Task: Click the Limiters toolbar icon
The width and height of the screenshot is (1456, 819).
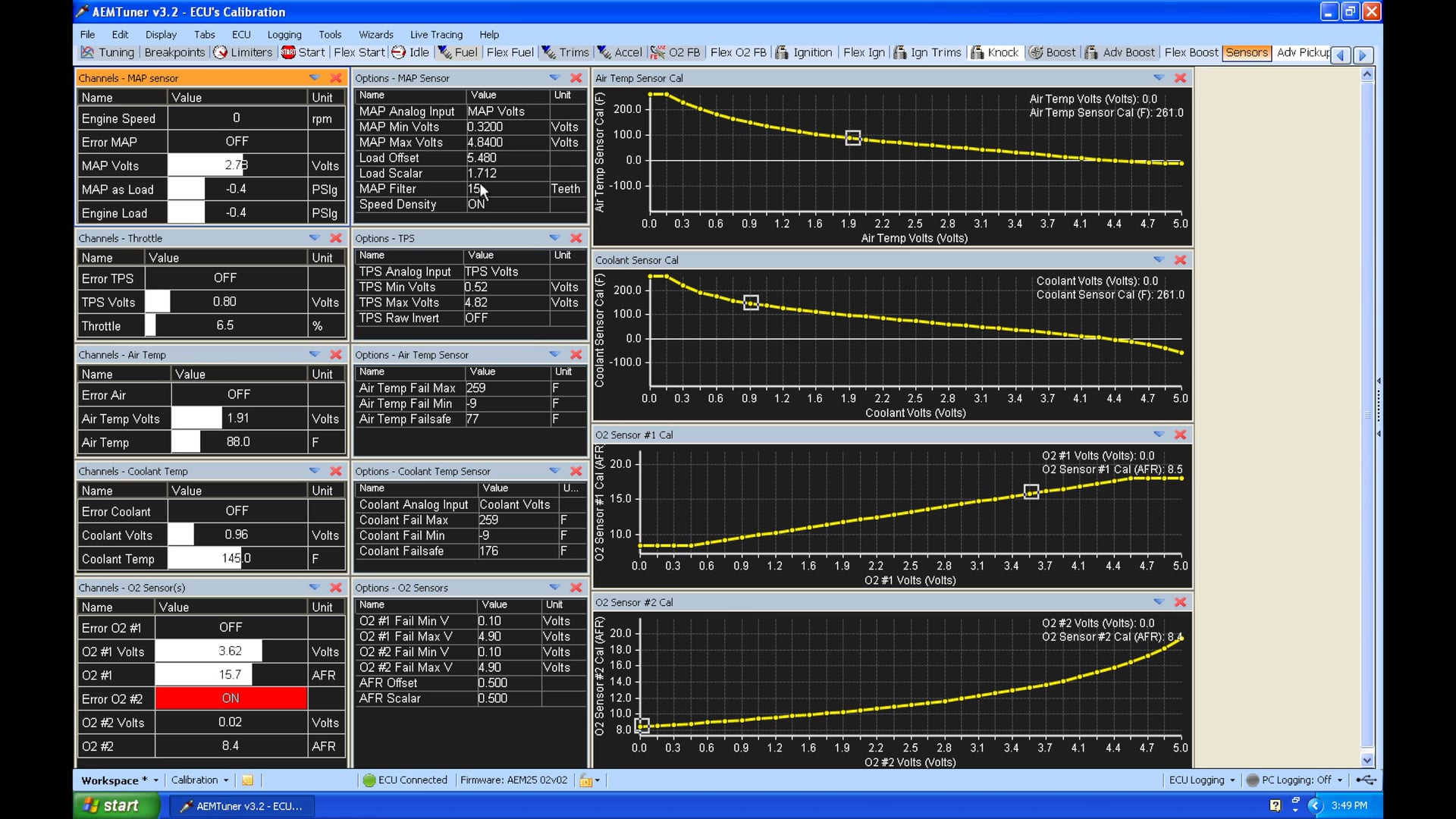Action: point(243,52)
